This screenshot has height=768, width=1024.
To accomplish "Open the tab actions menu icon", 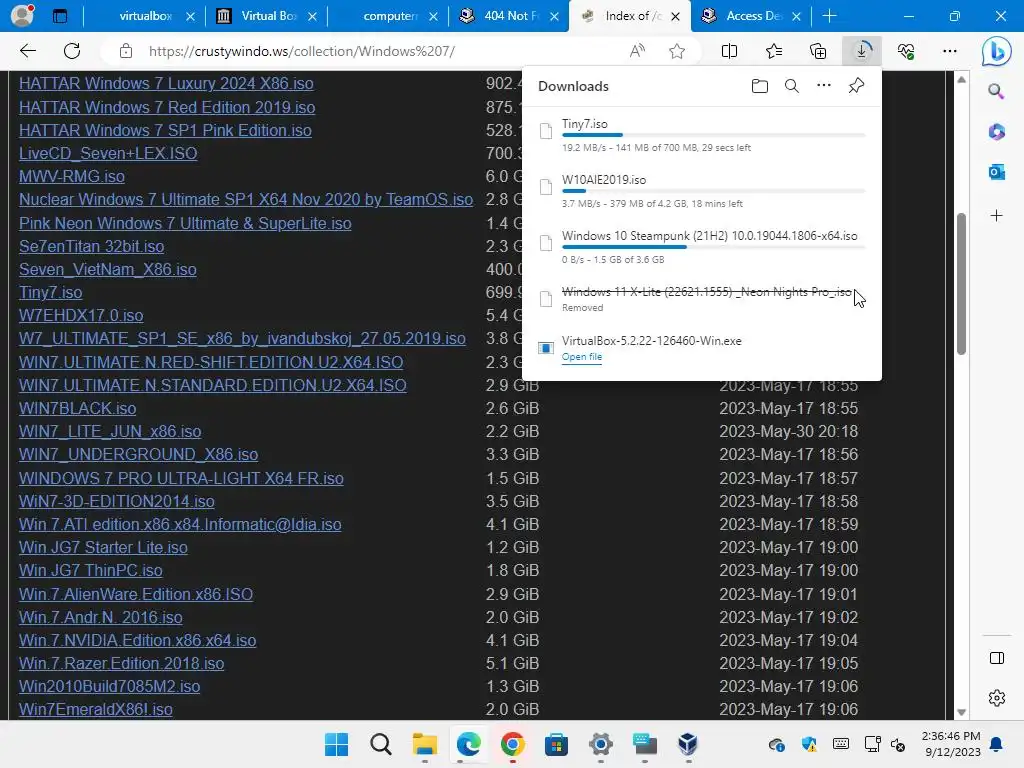I will click(60, 16).
